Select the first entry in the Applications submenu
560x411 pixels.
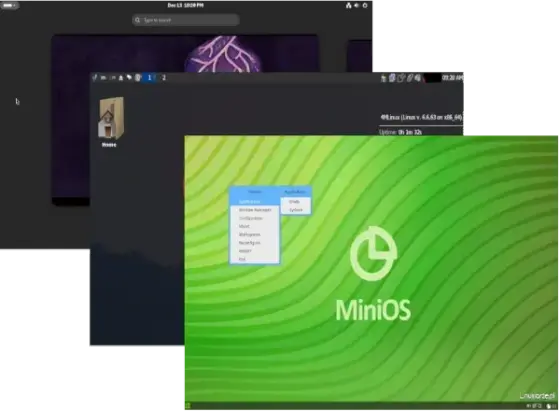coord(295,202)
